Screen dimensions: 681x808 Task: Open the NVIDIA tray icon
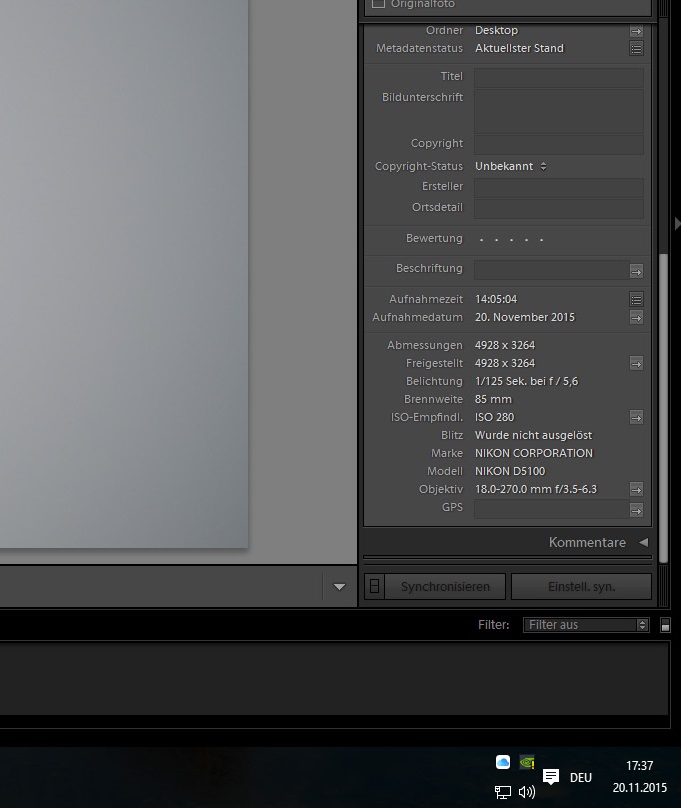point(526,762)
